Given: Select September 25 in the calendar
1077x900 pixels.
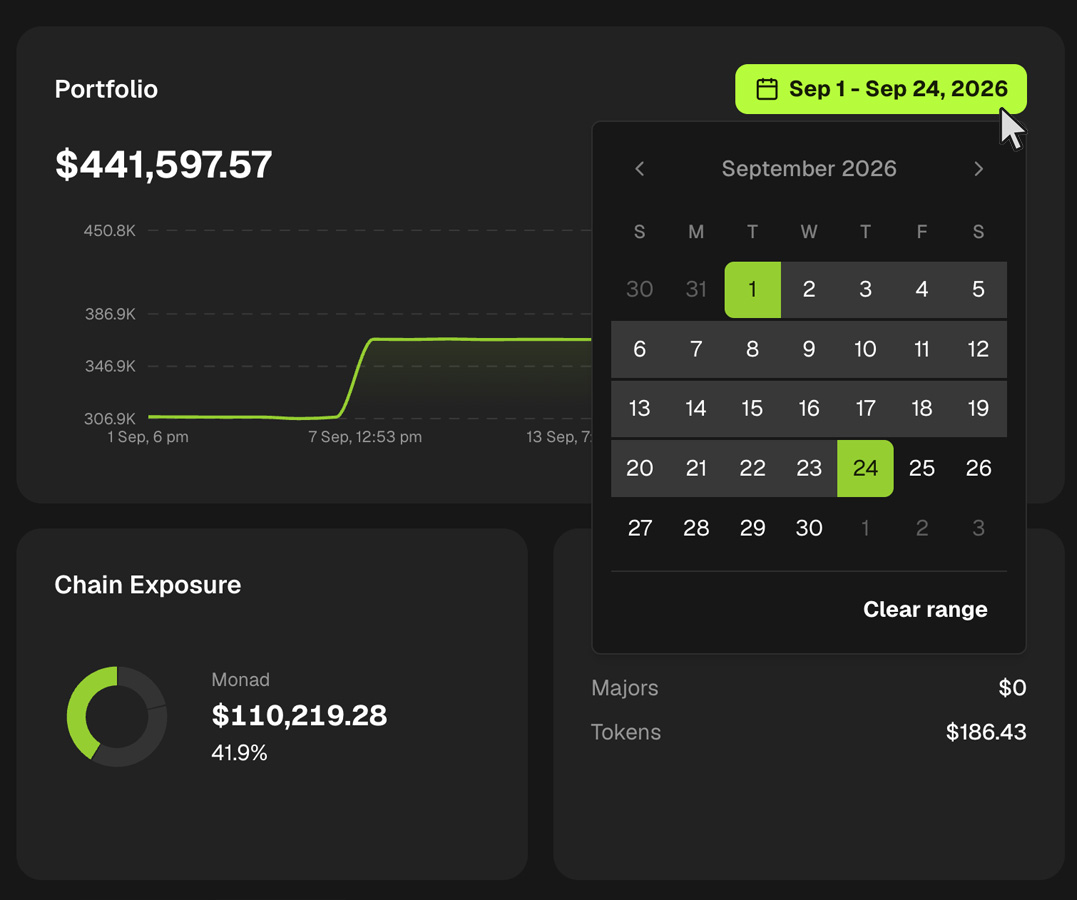Looking at the screenshot, I should [922, 469].
